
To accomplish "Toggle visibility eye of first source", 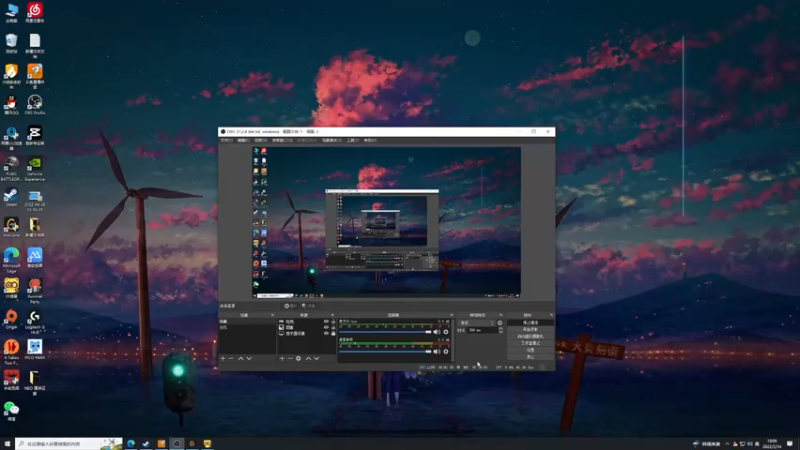I will click(326, 321).
